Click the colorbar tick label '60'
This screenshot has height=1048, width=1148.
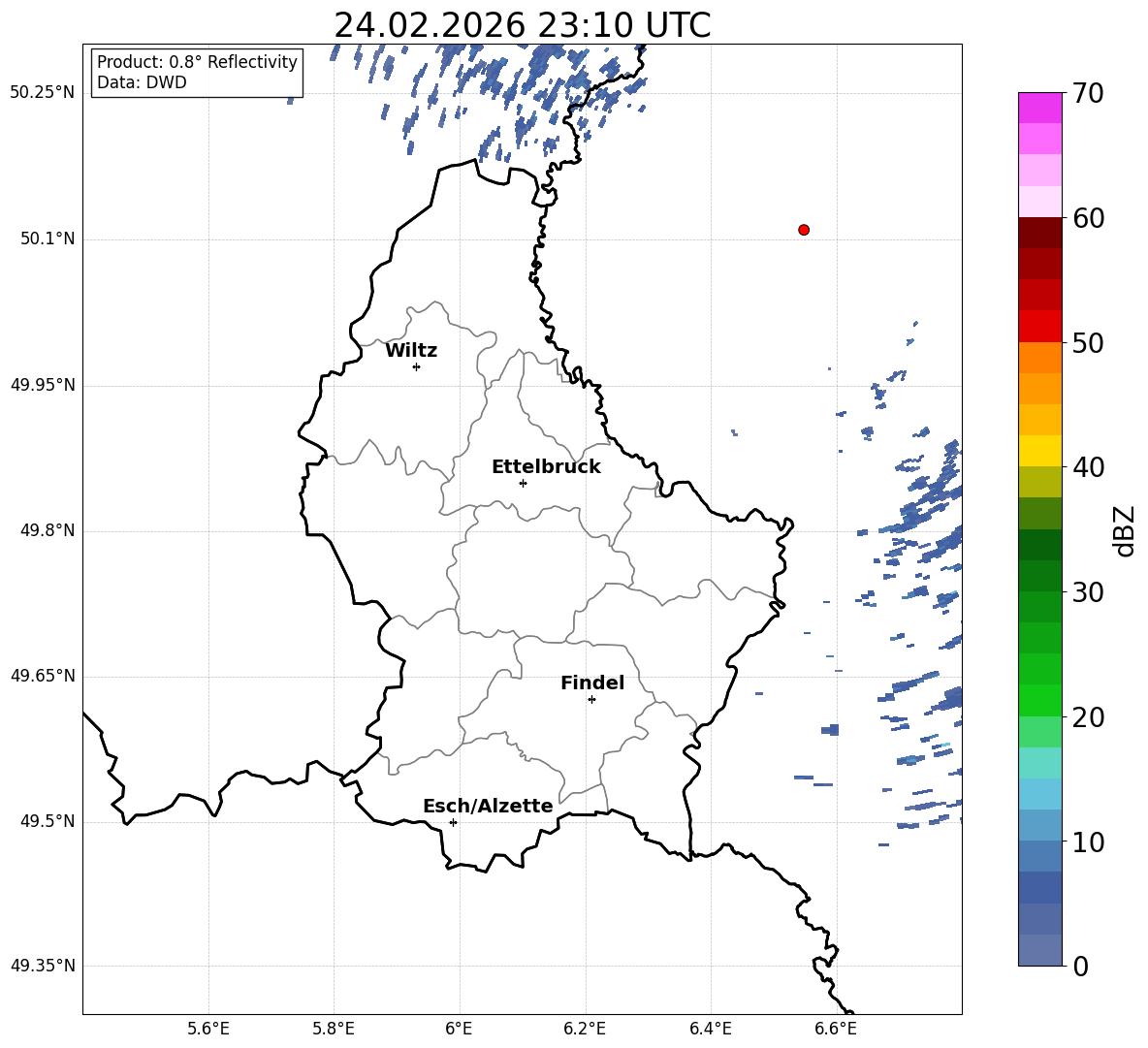[1088, 218]
